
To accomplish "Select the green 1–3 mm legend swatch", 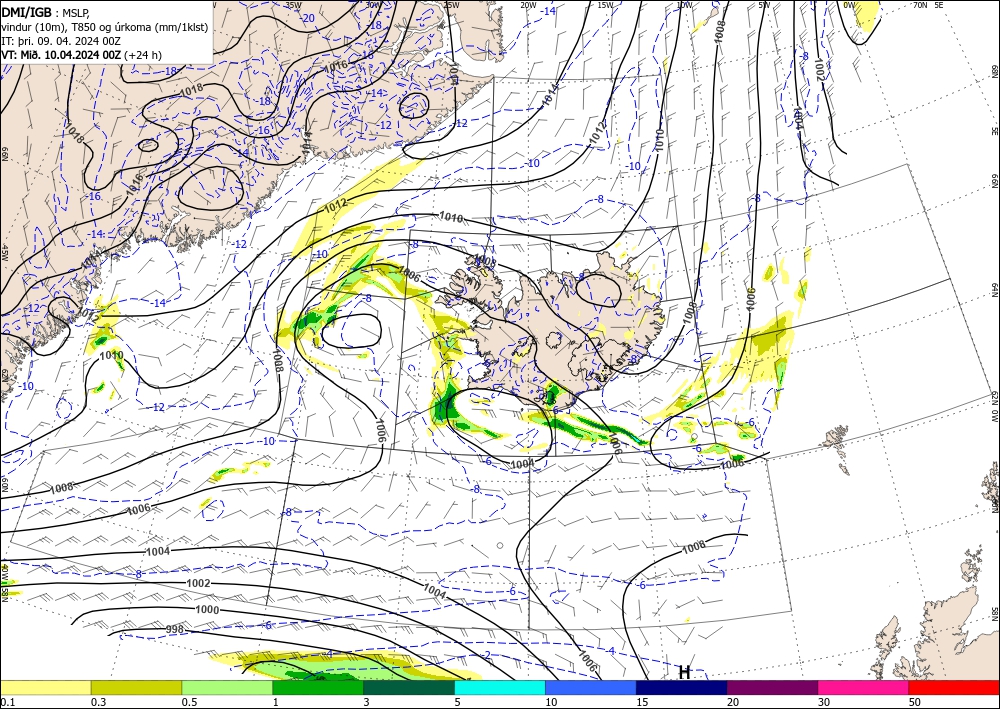I will (318, 687).
